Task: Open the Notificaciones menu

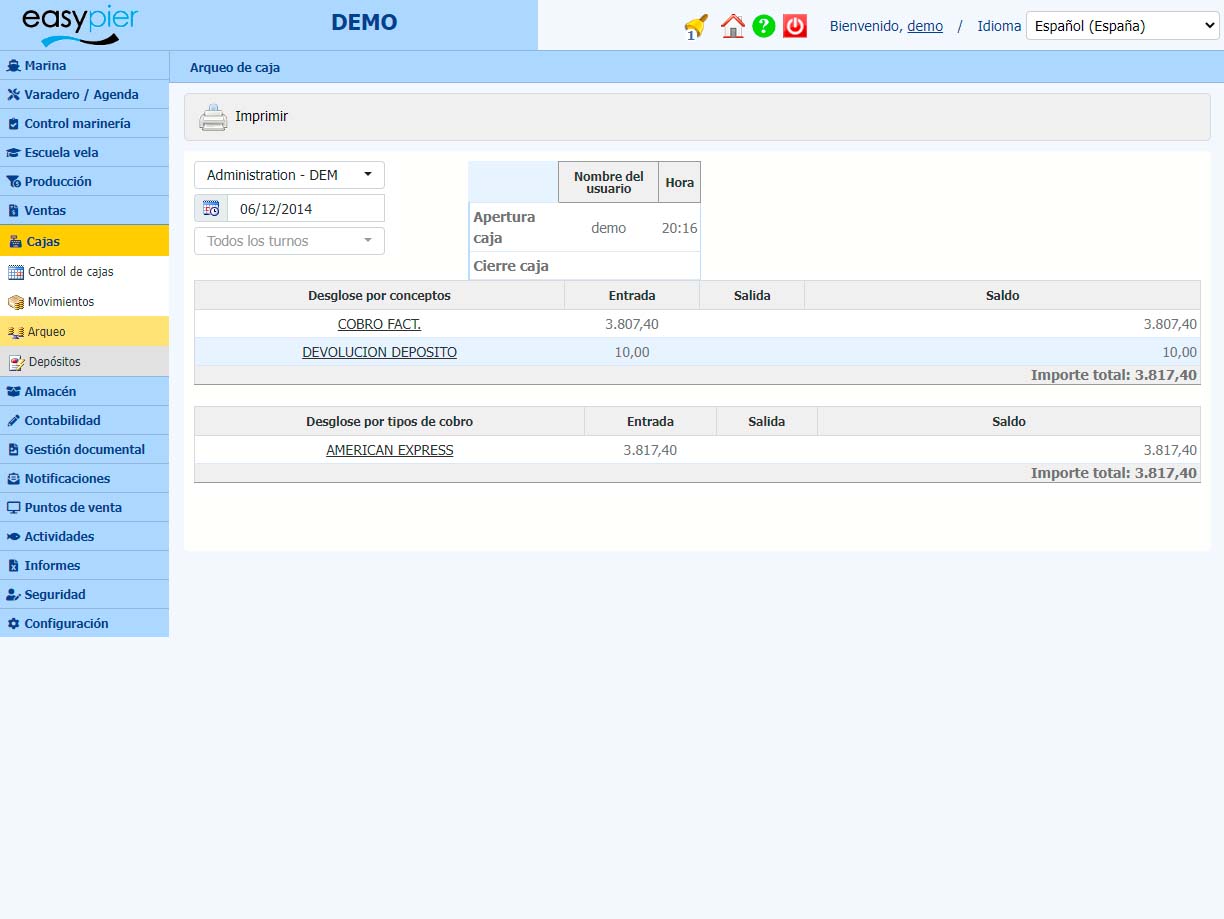Action: [x=84, y=479]
